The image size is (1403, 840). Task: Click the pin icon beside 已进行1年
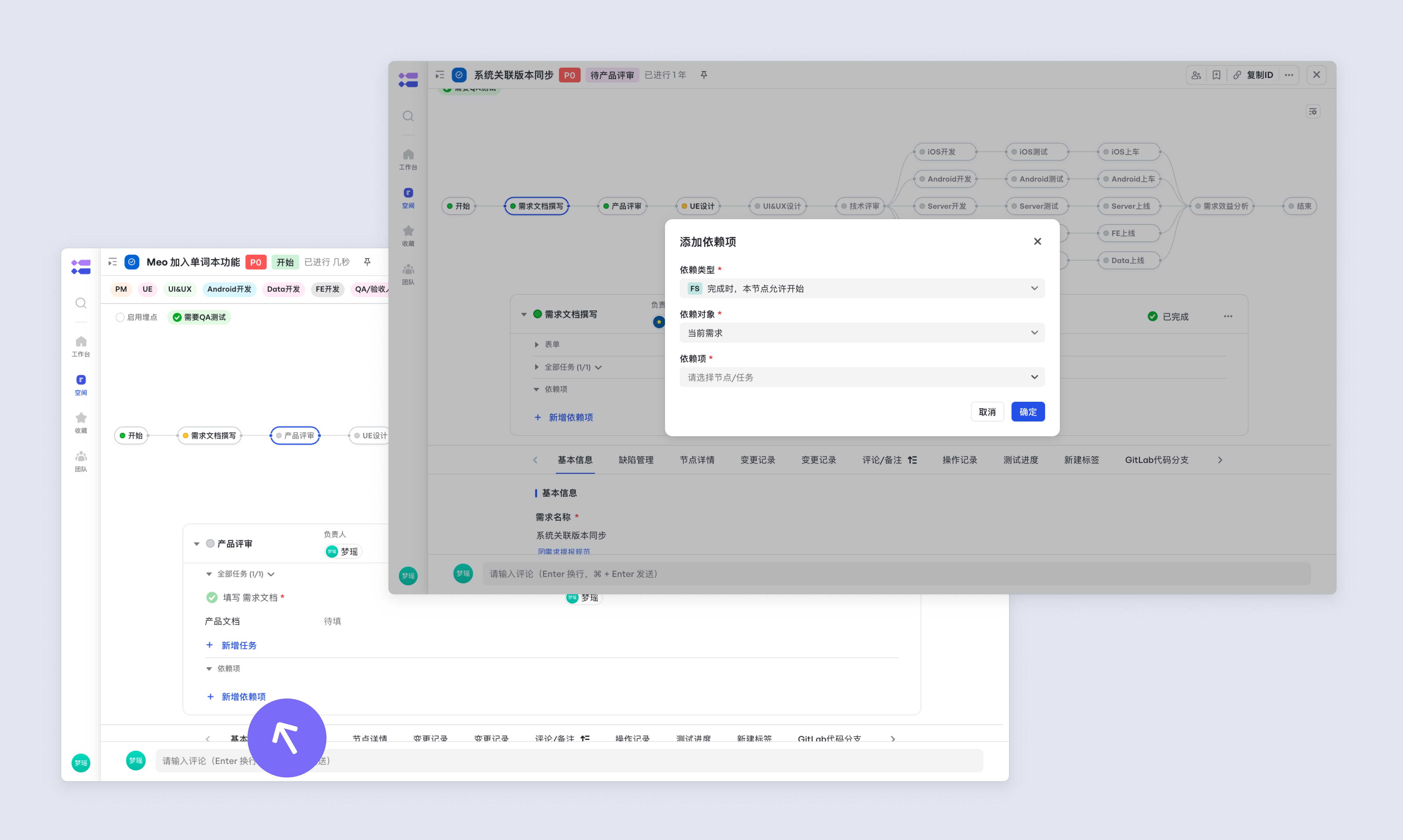(704, 75)
